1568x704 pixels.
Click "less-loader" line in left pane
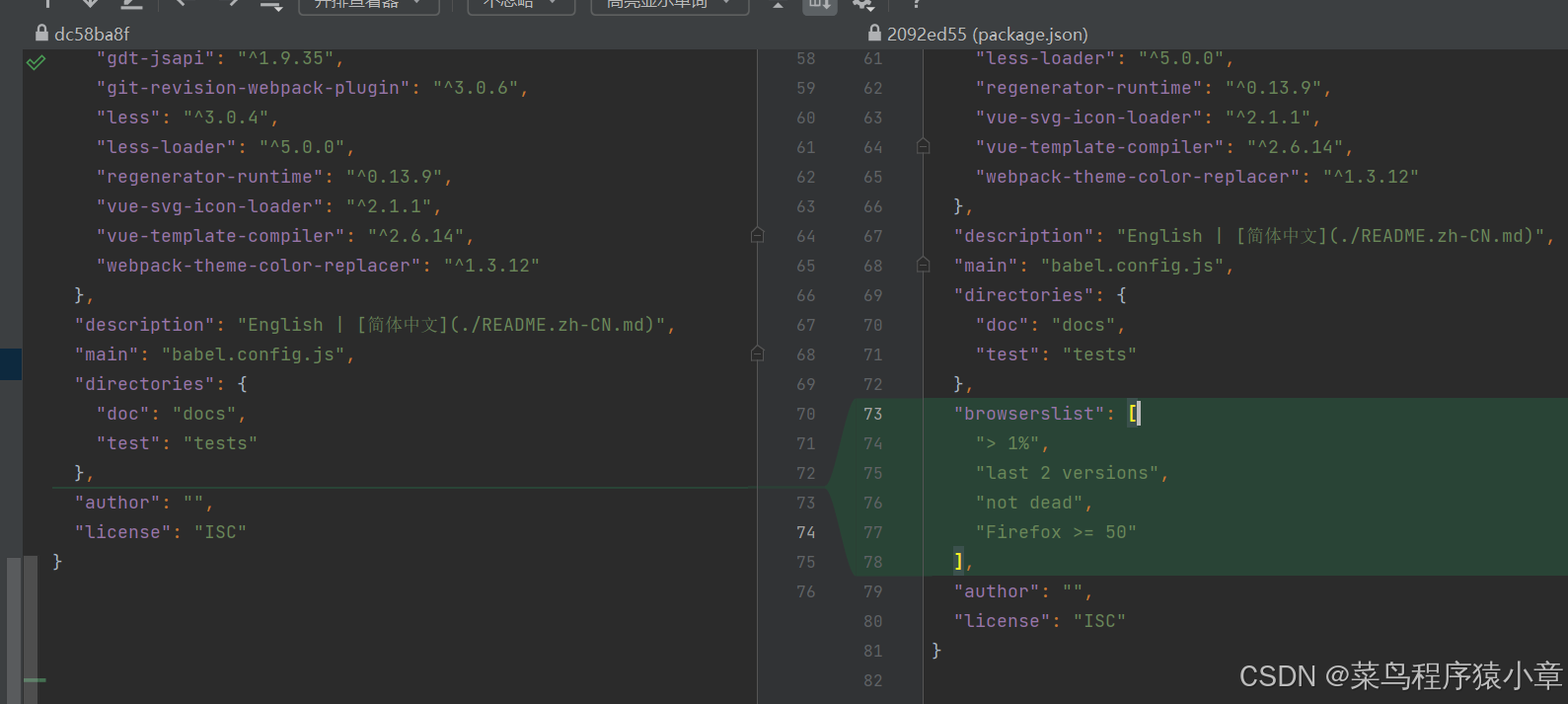tap(225, 147)
